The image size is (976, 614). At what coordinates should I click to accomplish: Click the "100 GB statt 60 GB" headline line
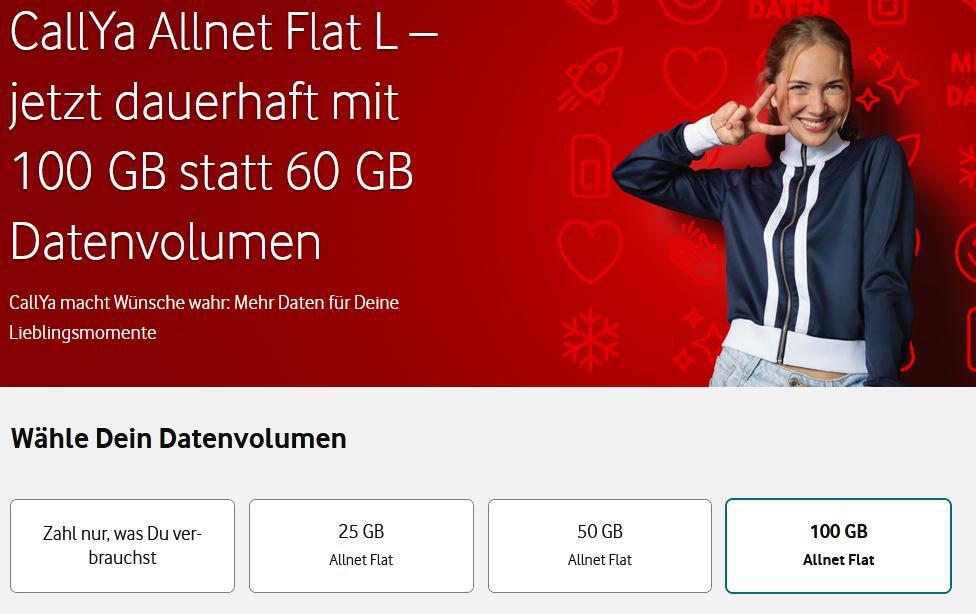(212, 171)
